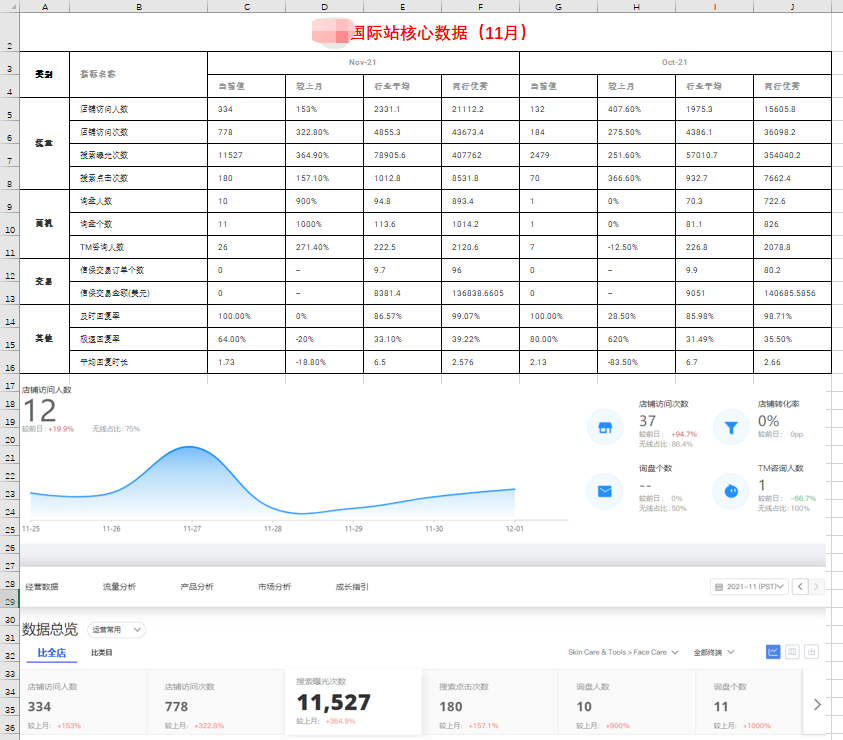
Task: Click the 店铺访问次数 value 37
Action: (647, 421)
